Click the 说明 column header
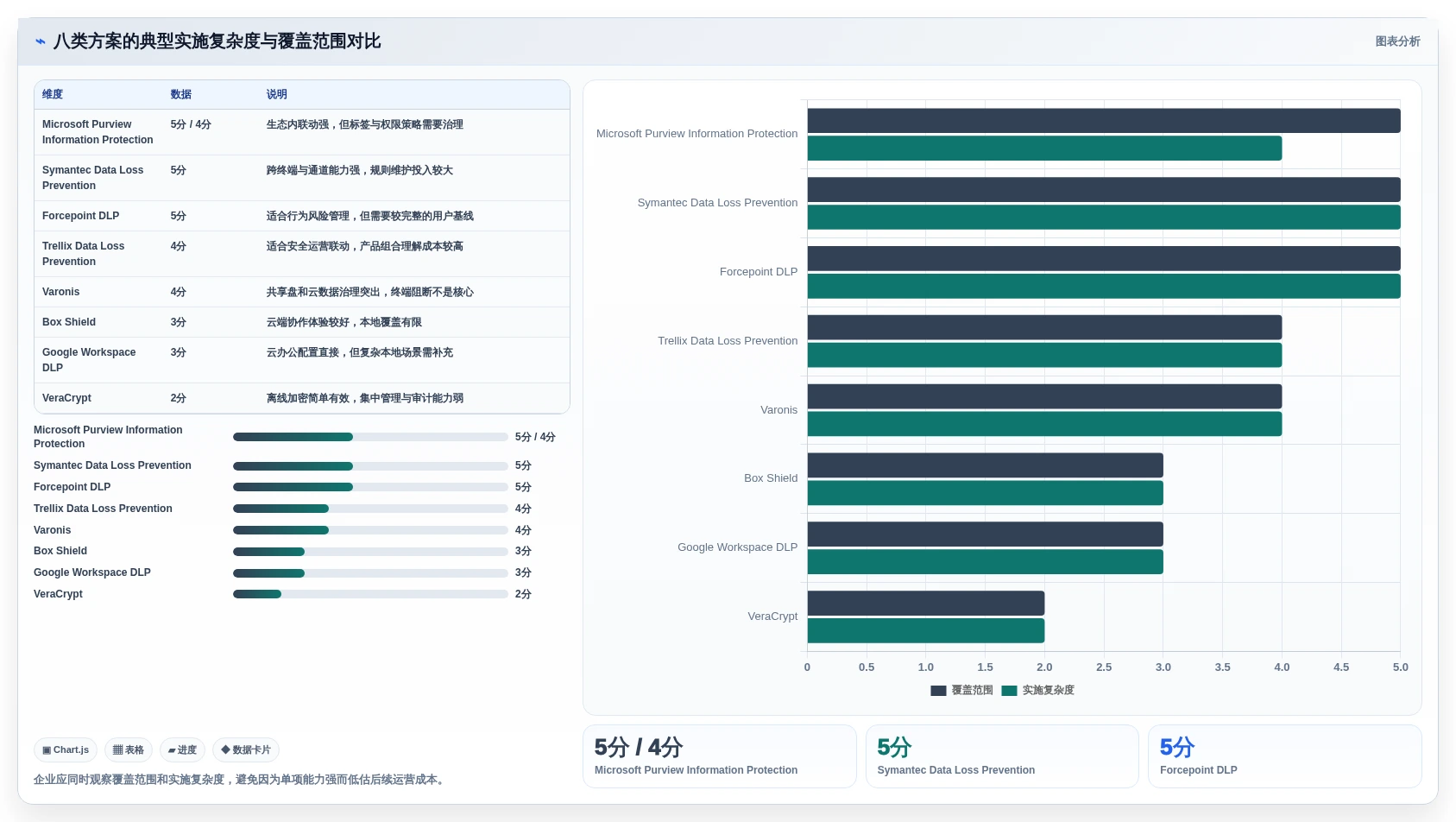This screenshot has height=822, width=1456. 277,95
